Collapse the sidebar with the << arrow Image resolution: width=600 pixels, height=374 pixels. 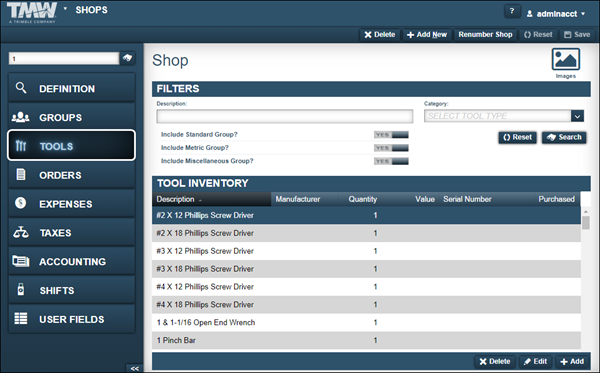(x=134, y=368)
